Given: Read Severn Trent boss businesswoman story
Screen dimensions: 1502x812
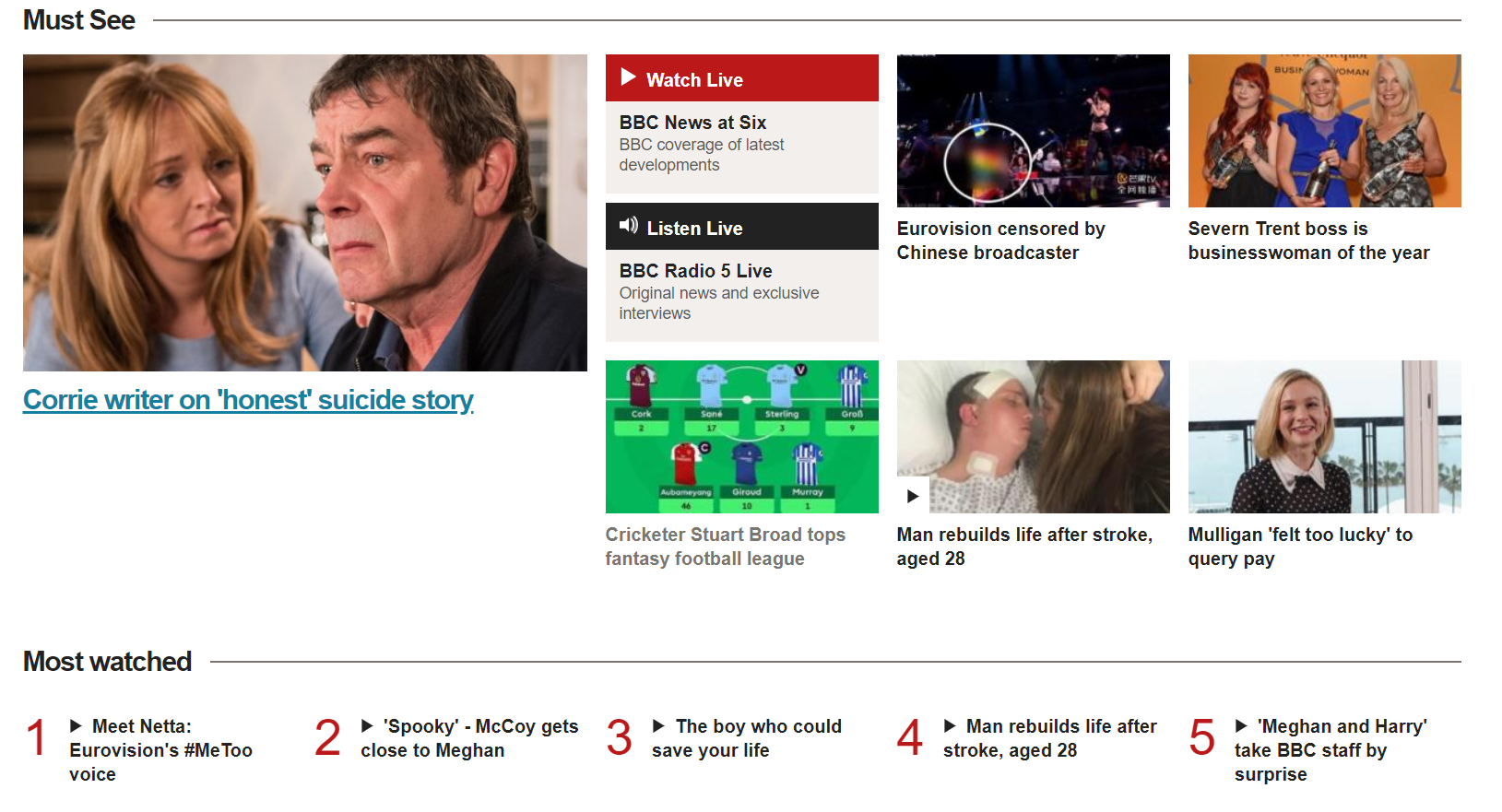Looking at the screenshot, I should (1308, 241).
